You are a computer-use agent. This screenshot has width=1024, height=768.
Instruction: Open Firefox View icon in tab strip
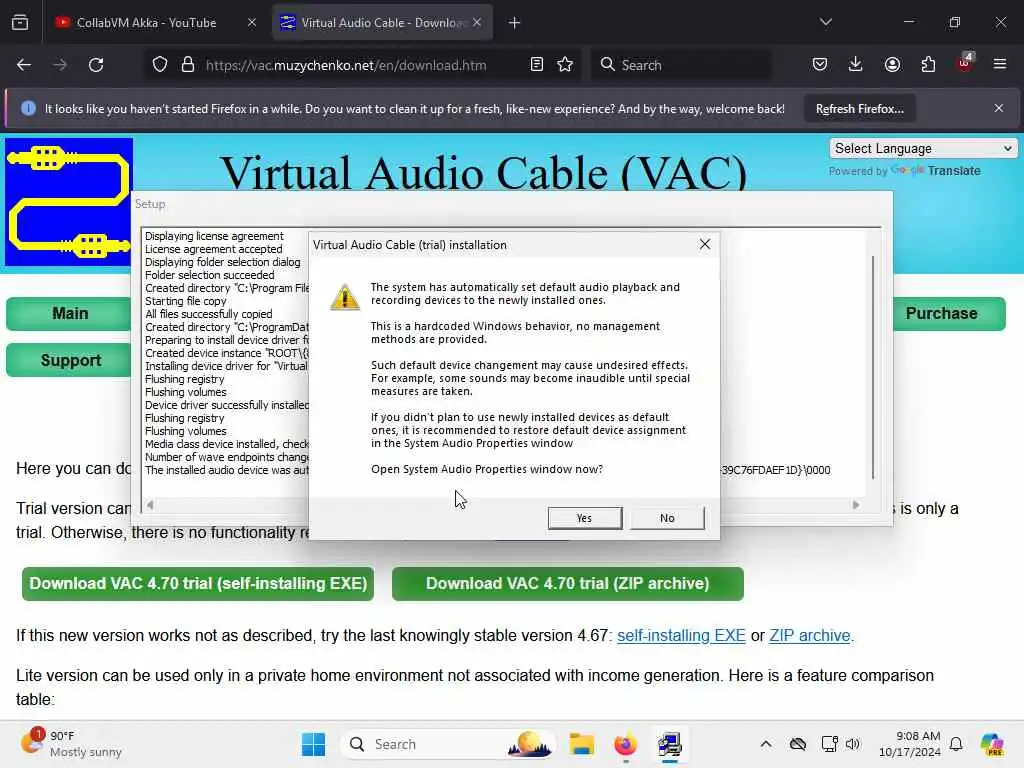click(20, 23)
